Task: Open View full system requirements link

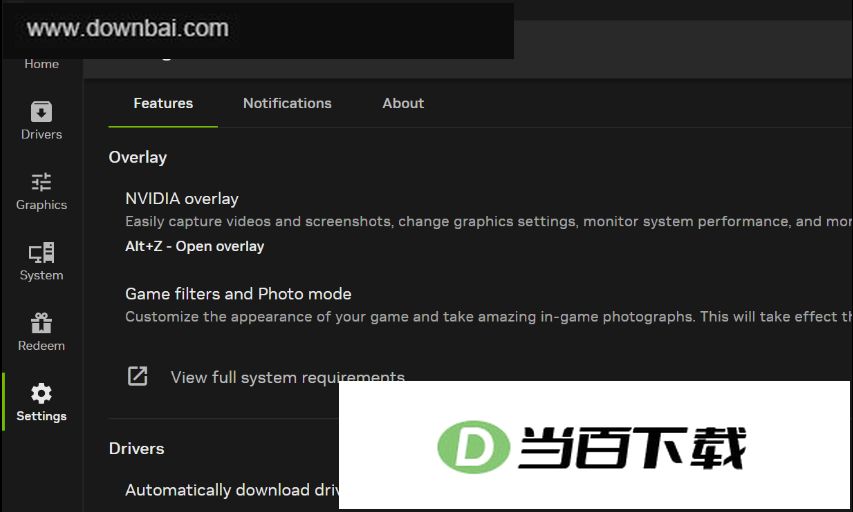Action: [x=288, y=377]
